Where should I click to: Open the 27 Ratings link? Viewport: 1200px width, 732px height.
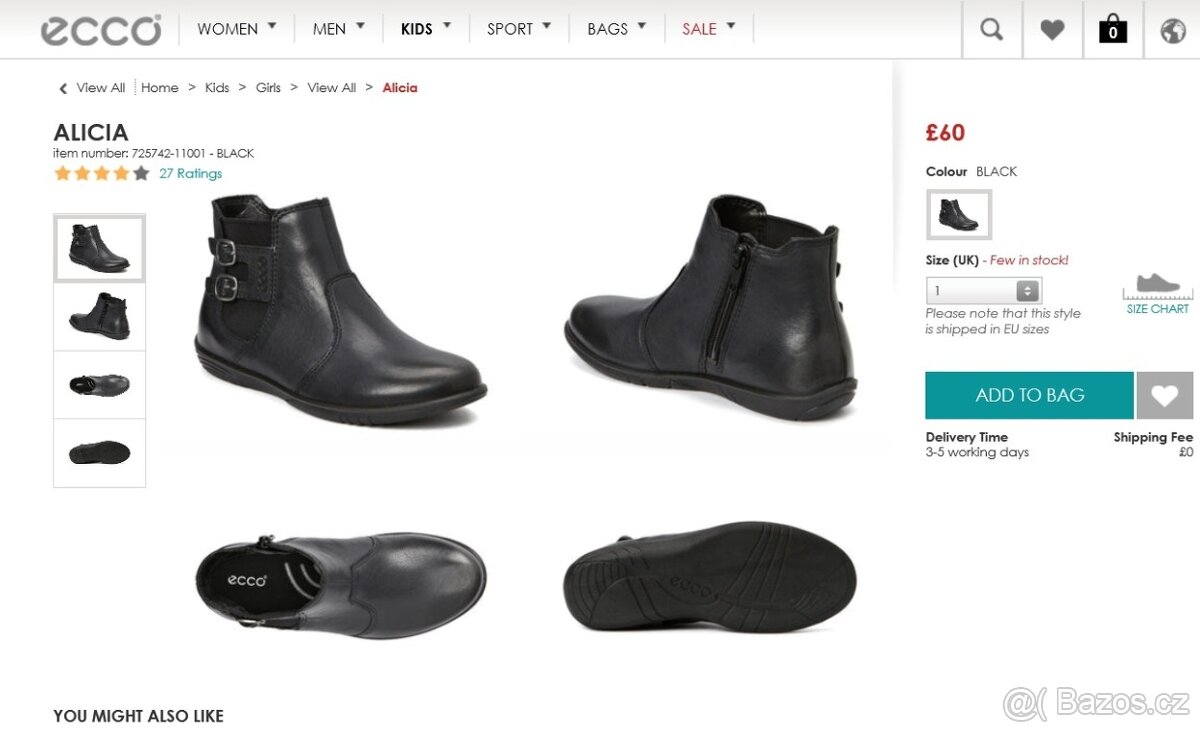191,173
